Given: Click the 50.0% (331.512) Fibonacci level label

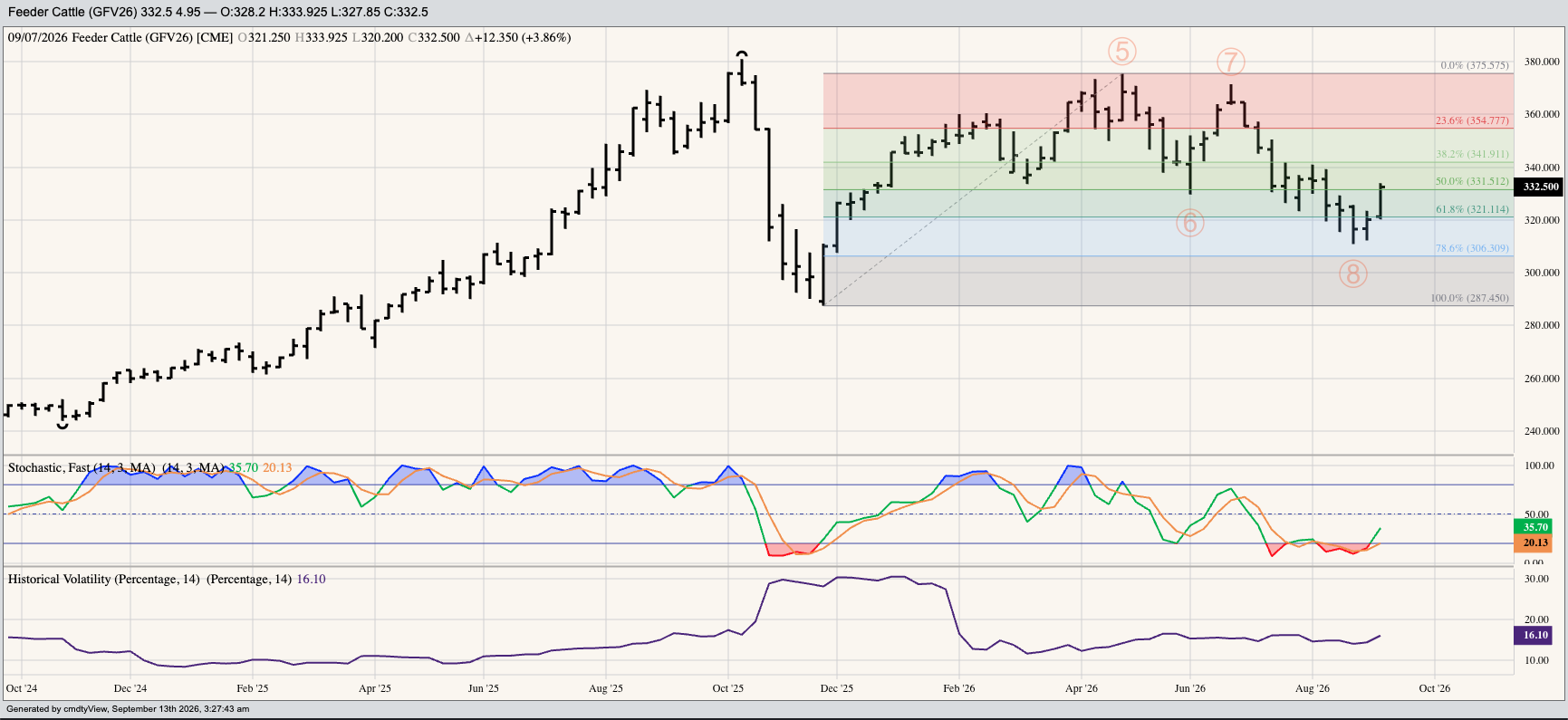Looking at the screenshot, I should (1472, 181).
